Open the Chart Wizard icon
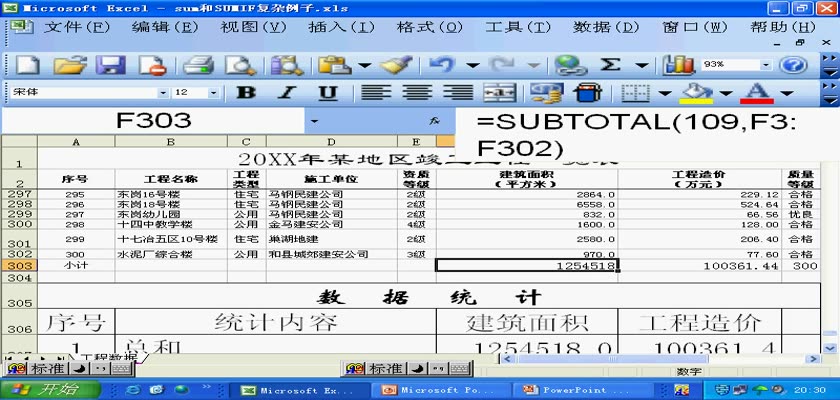Image resolution: width=840 pixels, height=400 pixels. [x=679, y=65]
